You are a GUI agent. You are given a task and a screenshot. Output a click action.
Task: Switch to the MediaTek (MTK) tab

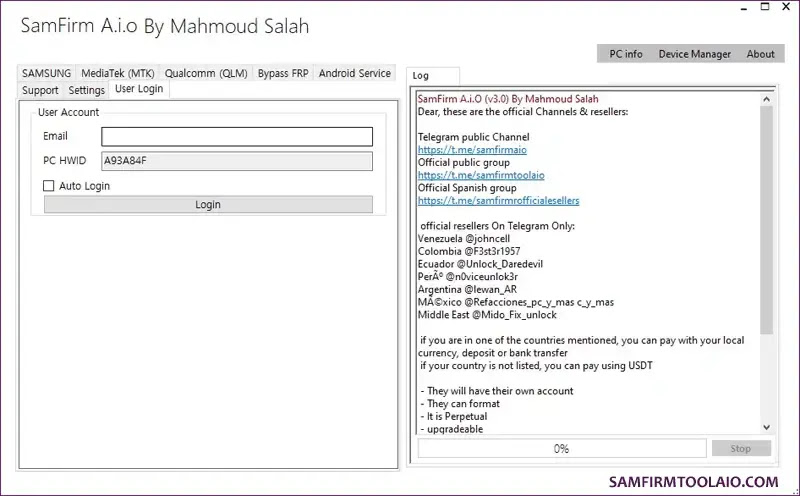click(x=117, y=73)
